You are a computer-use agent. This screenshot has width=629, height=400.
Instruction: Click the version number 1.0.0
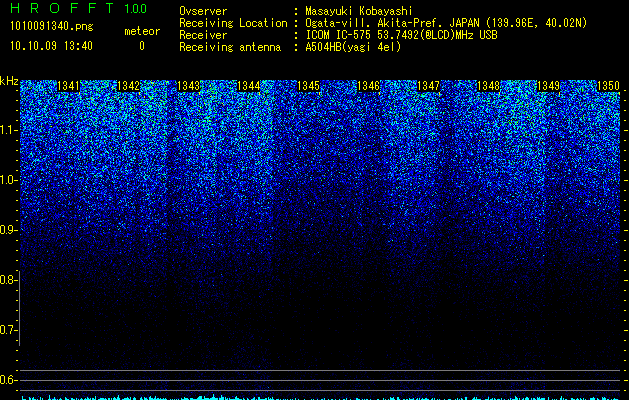click(x=136, y=8)
